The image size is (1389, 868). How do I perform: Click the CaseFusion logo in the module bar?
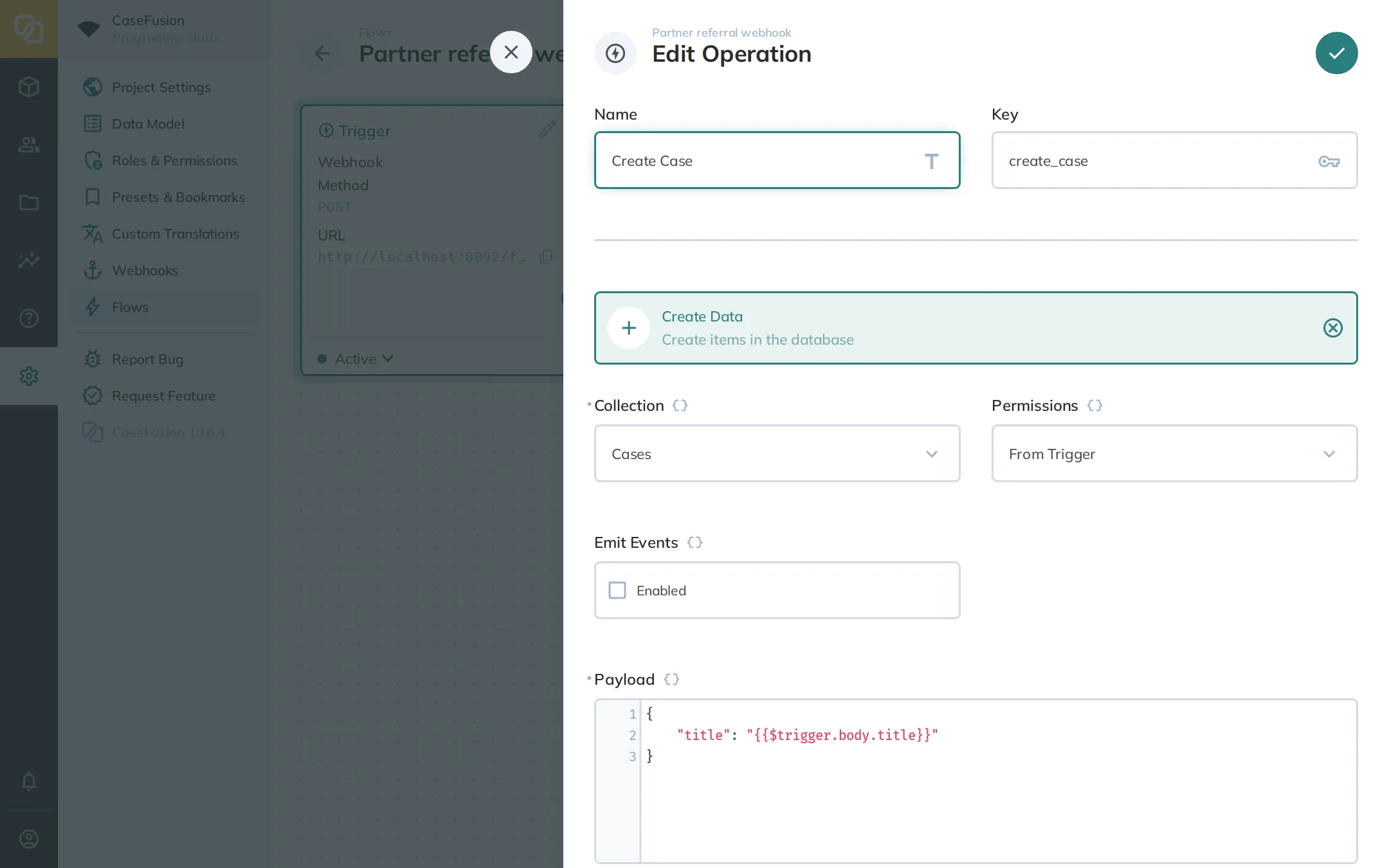coord(29,29)
